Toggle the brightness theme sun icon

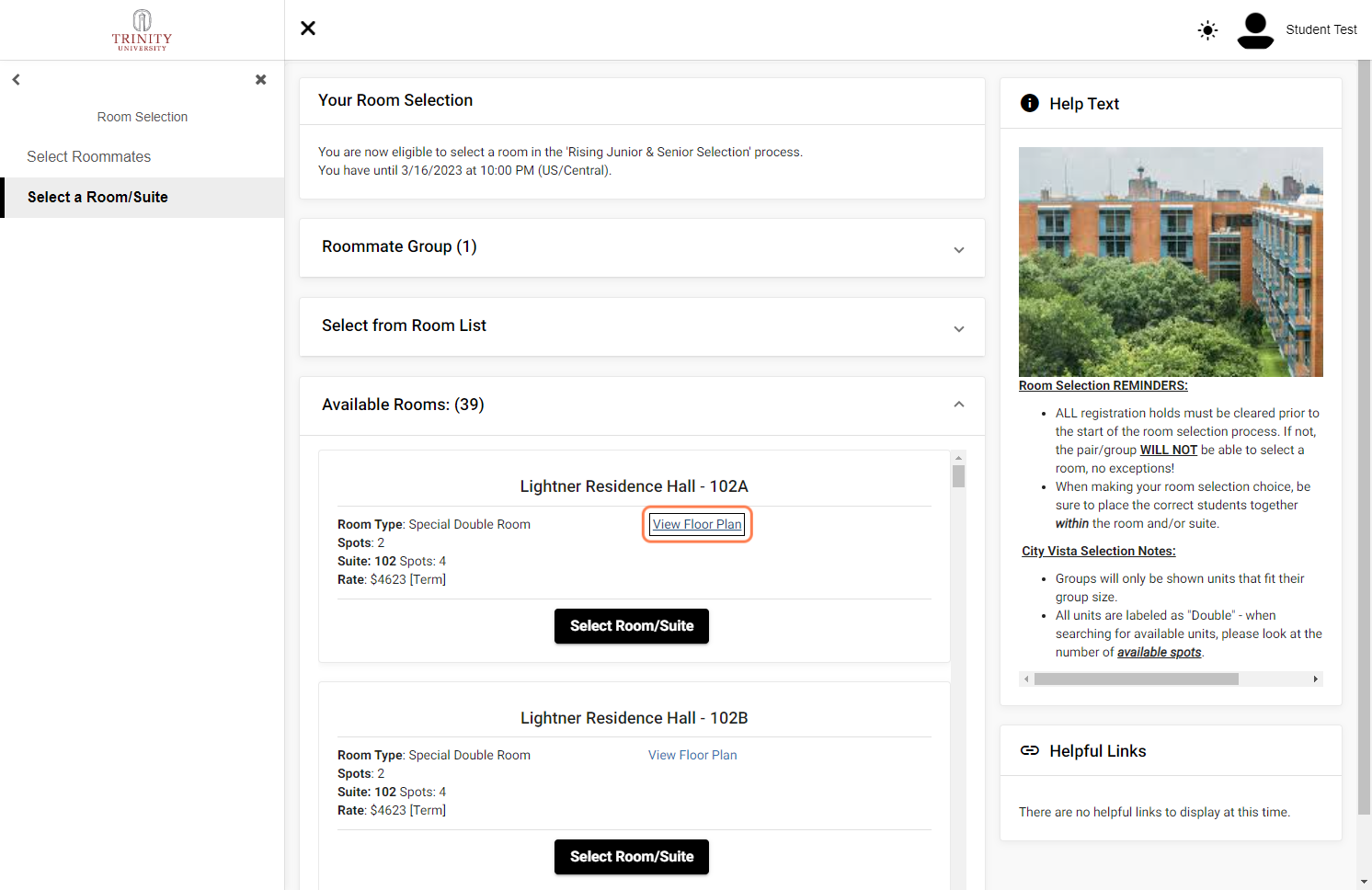pos(1207,30)
